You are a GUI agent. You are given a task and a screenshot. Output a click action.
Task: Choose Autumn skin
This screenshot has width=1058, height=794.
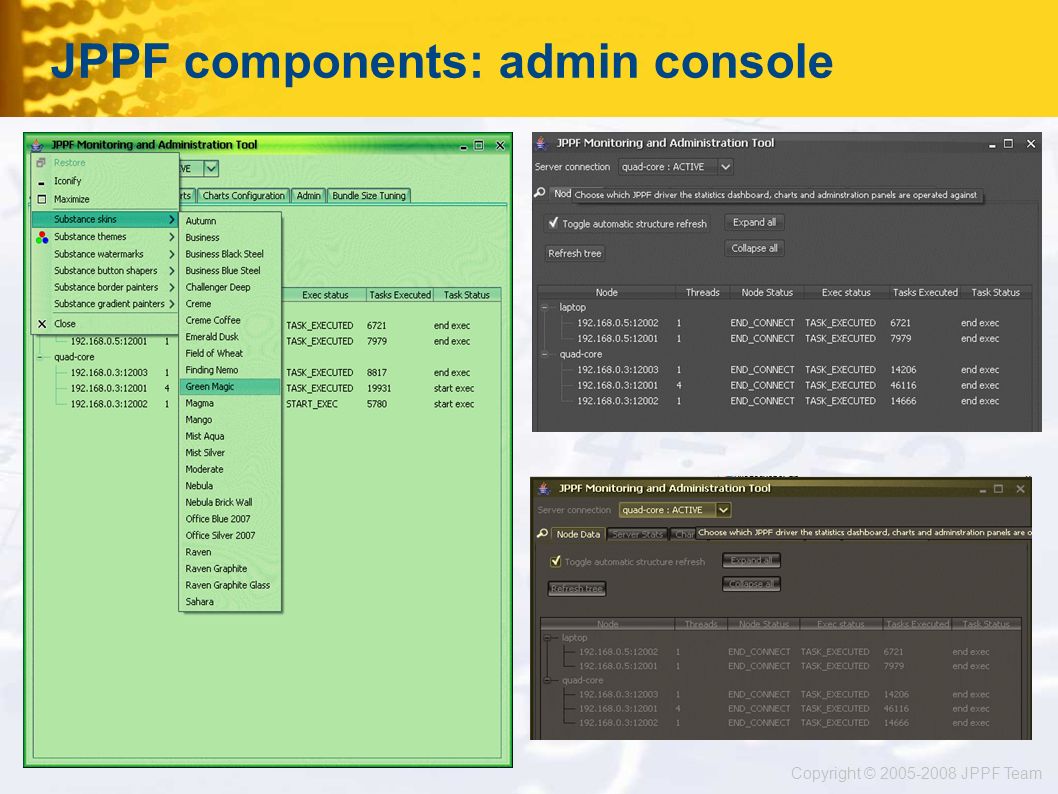(230, 221)
